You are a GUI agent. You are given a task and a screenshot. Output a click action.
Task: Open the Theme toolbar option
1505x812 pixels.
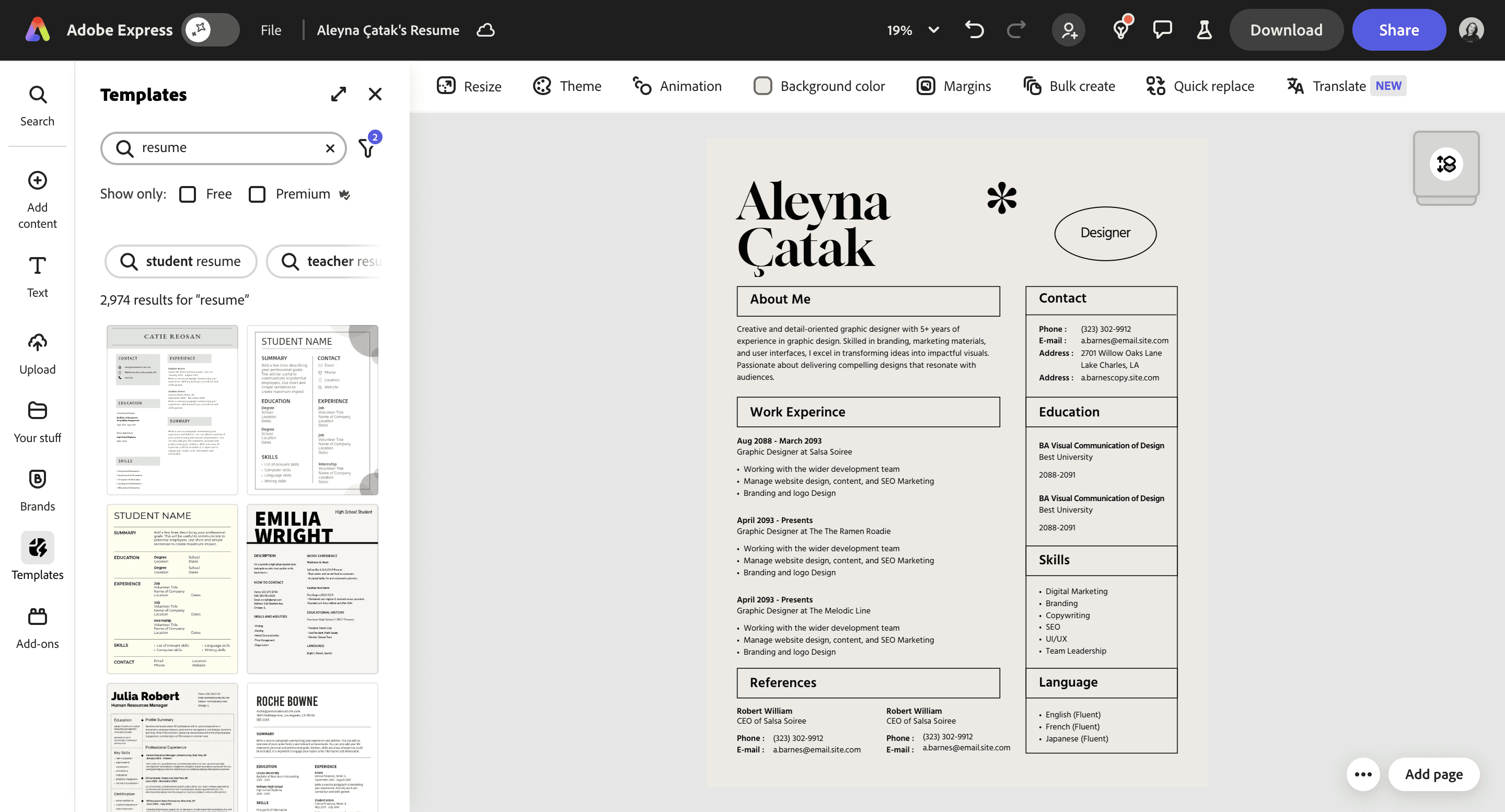pyautogui.click(x=568, y=86)
